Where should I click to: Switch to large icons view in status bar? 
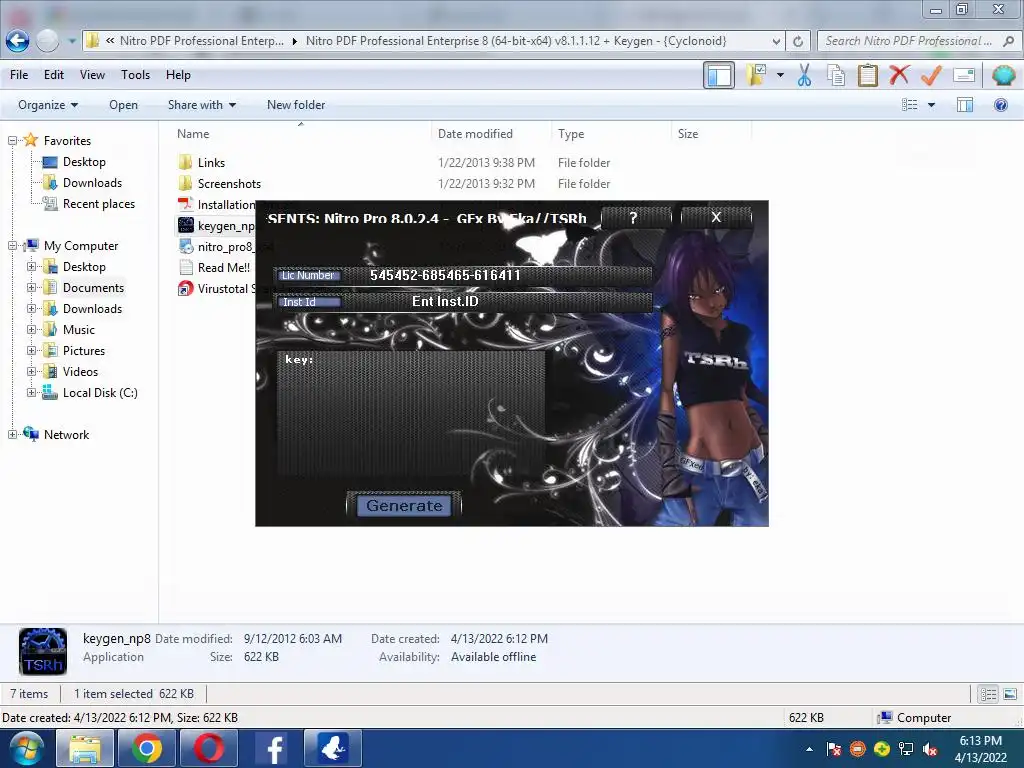pos(1010,694)
